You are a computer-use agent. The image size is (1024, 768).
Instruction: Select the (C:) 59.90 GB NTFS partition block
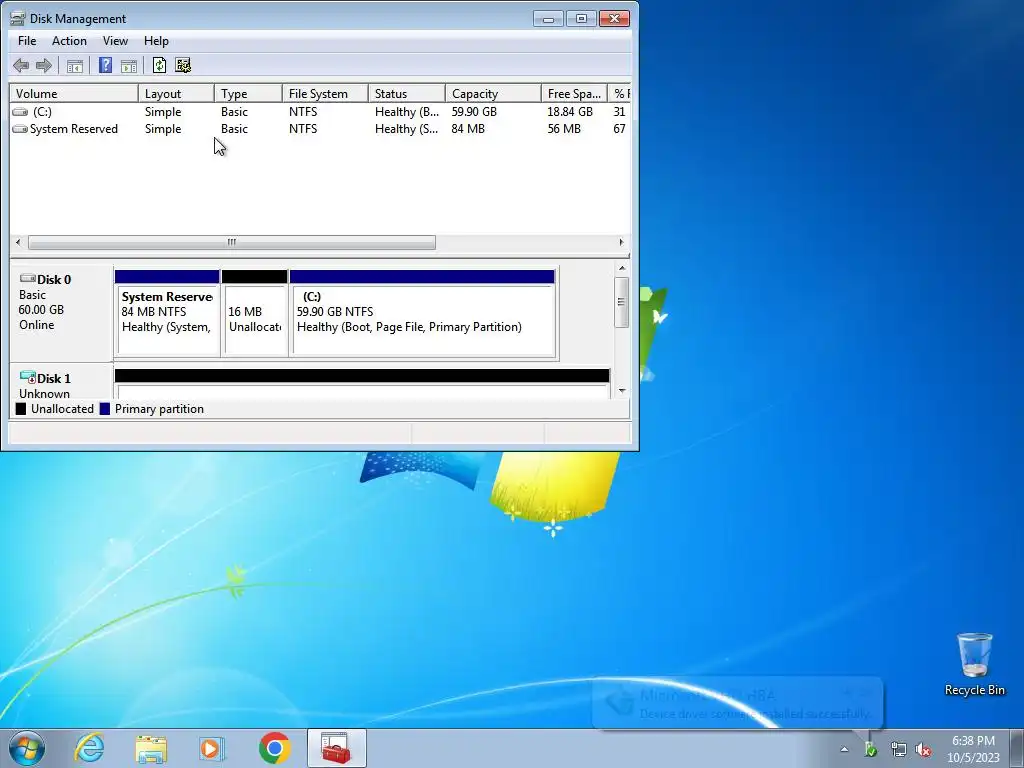423,313
